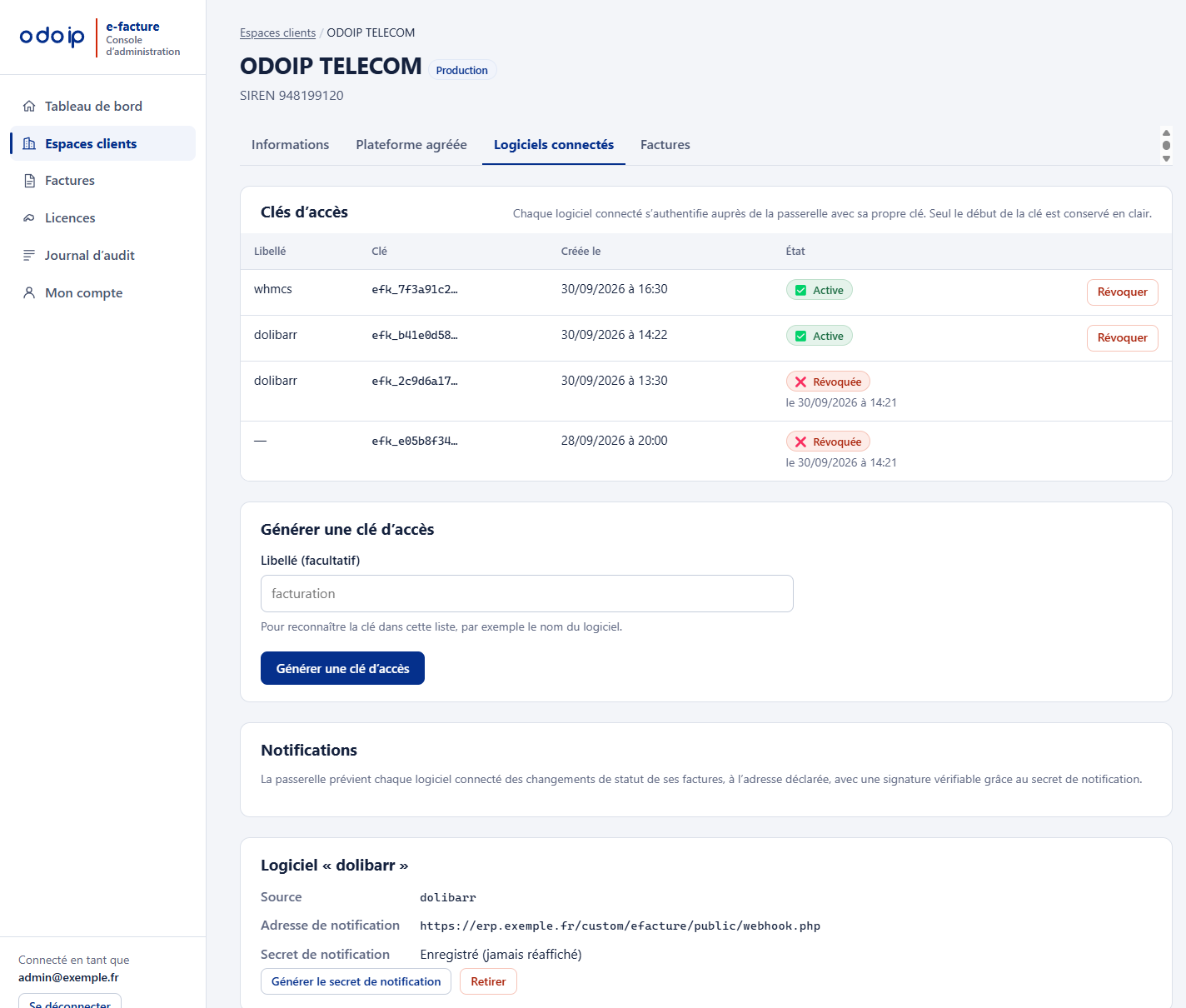Open the Informations tab
The height and width of the screenshot is (1008, 1186).
pos(290,144)
